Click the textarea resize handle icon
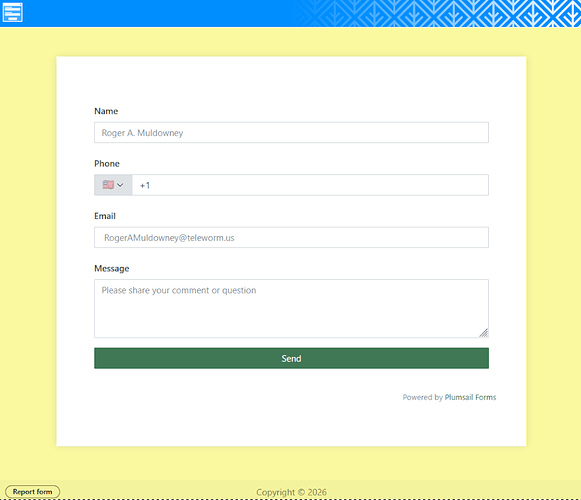The height and width of the screenshot is (500, 581). 484,333
